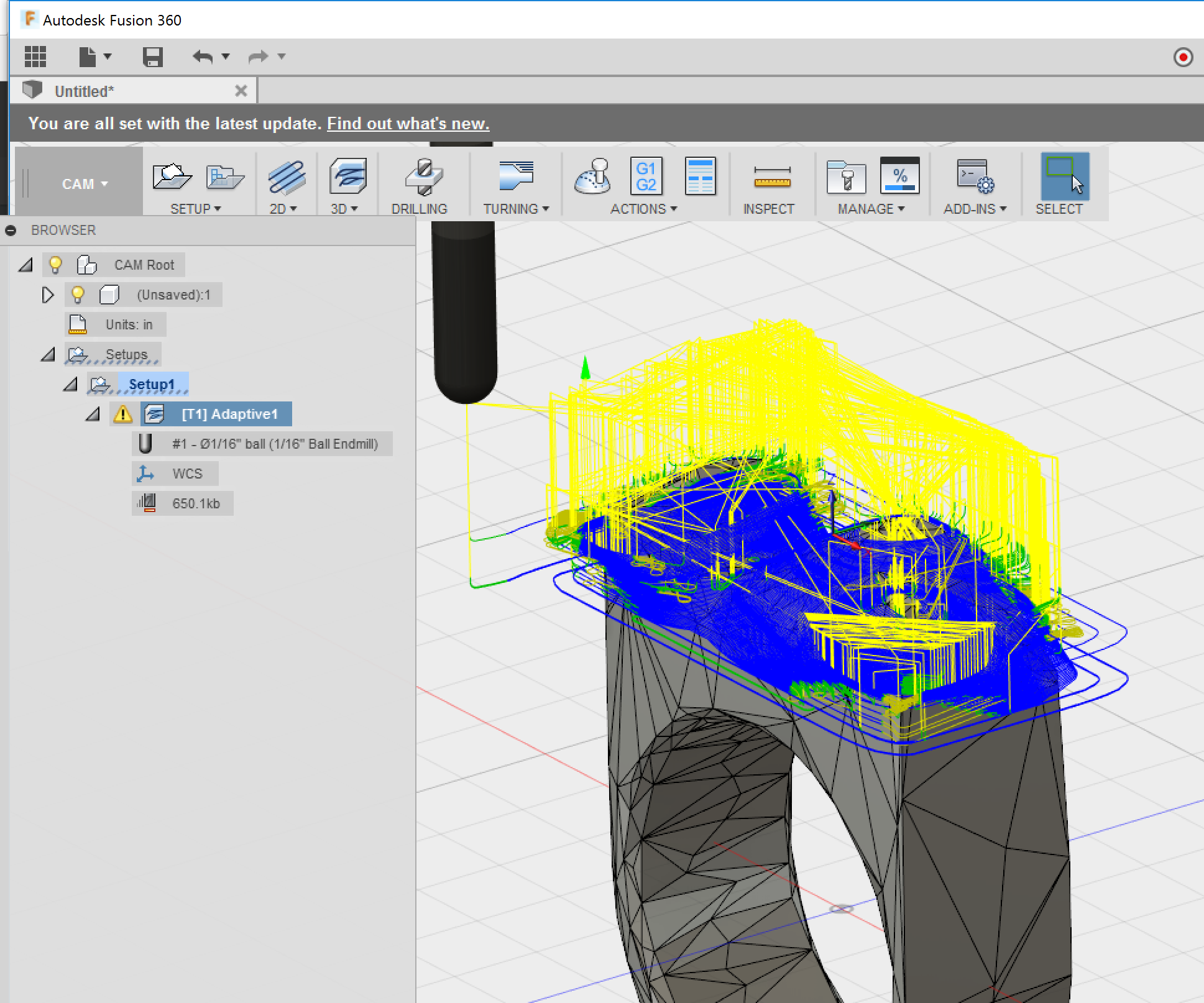The image size is (1204, 1003).
Task: Switch to the Untitled* document tab
Action: [85, 90]
